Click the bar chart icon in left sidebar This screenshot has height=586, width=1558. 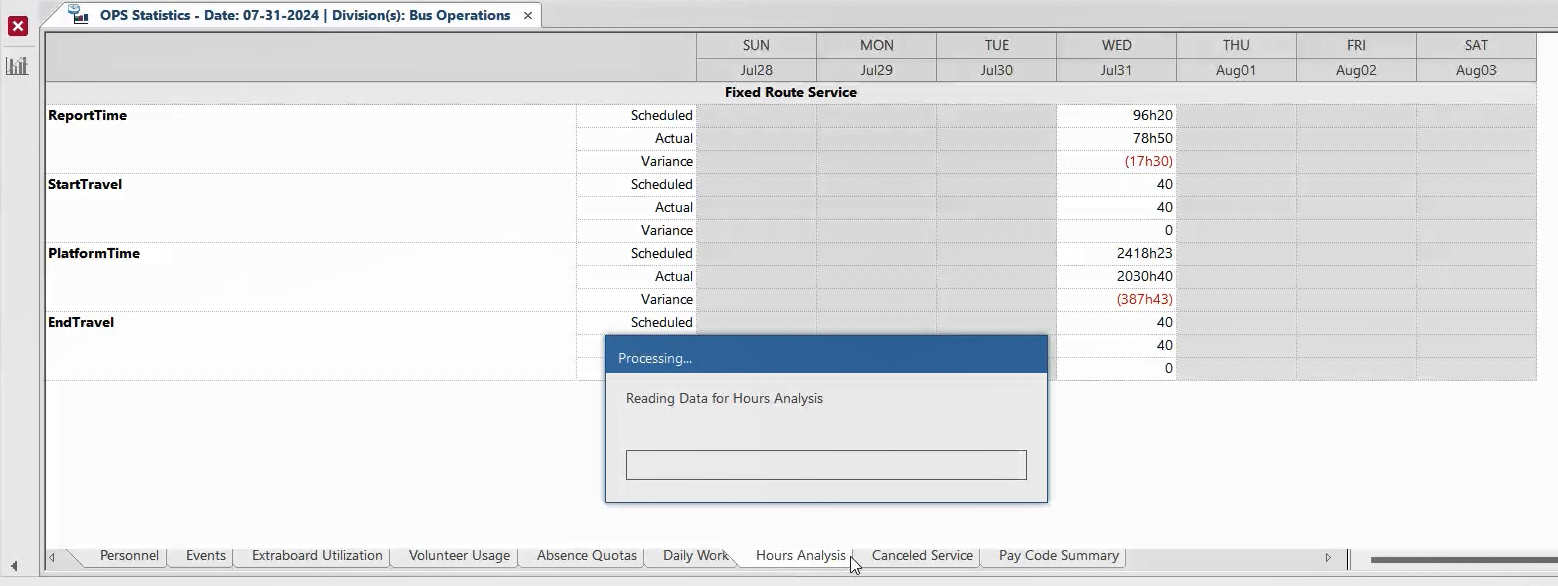[17, 66]
